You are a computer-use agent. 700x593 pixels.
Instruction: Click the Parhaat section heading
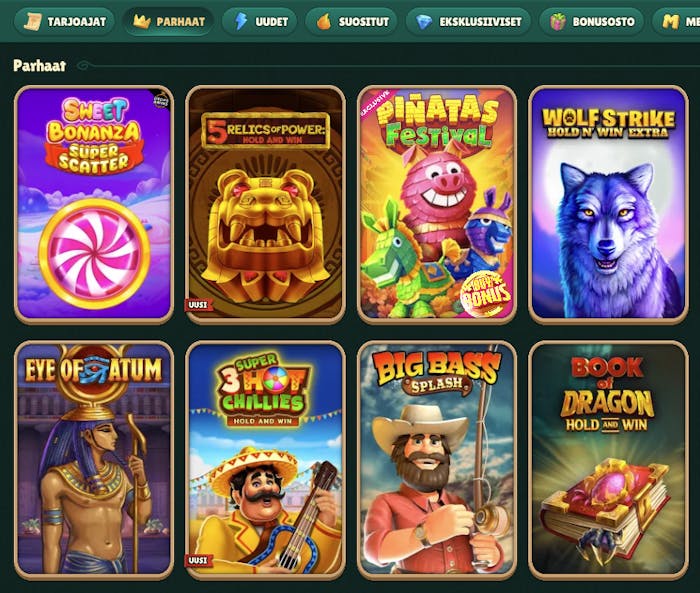[40, 66]
